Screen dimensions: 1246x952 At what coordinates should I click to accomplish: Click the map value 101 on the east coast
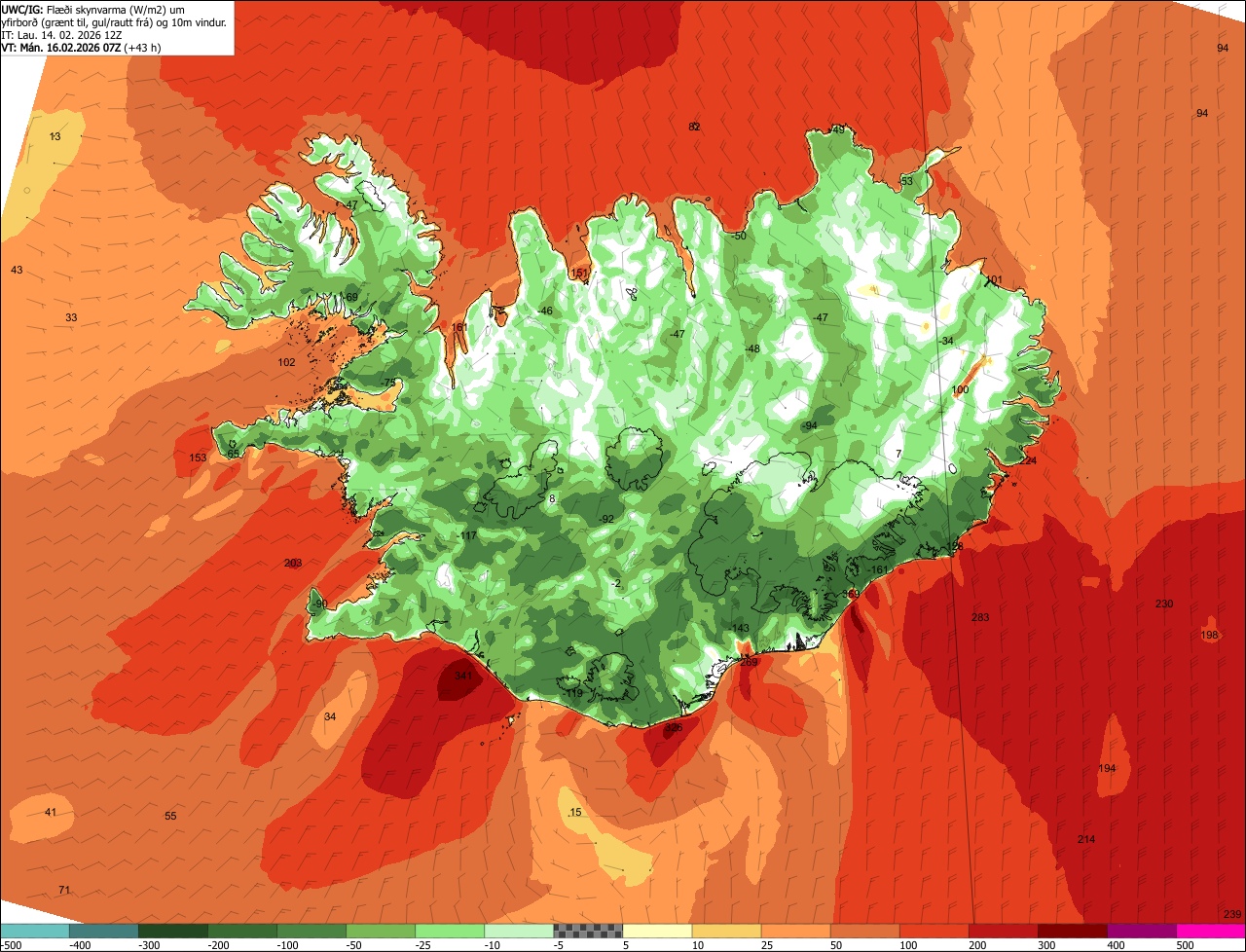(994, 280)
